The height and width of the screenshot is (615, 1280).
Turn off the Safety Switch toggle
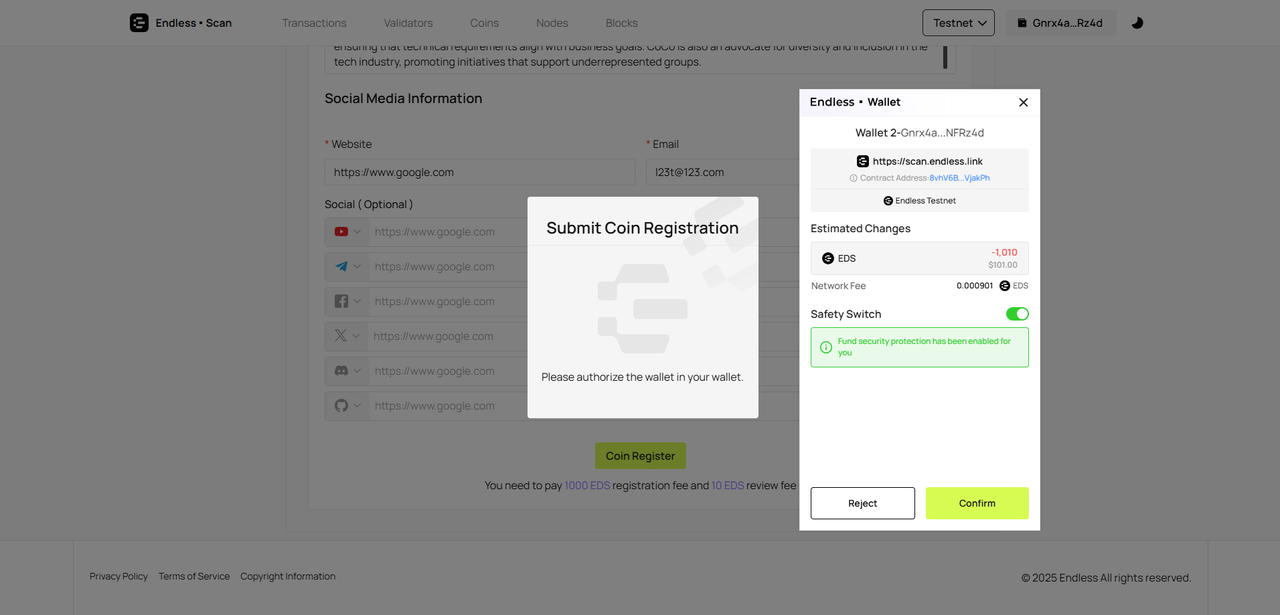tap(1017, 314)
